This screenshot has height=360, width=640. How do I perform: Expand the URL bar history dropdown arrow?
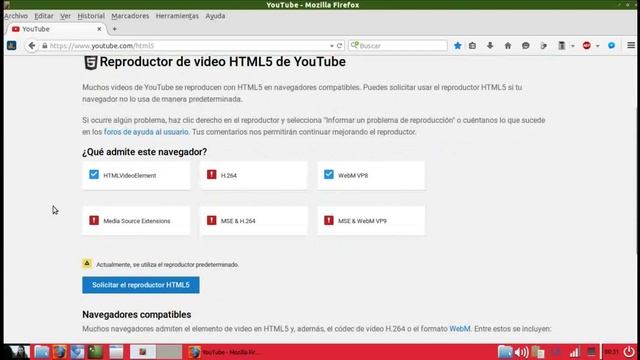[x=331, y=46]
